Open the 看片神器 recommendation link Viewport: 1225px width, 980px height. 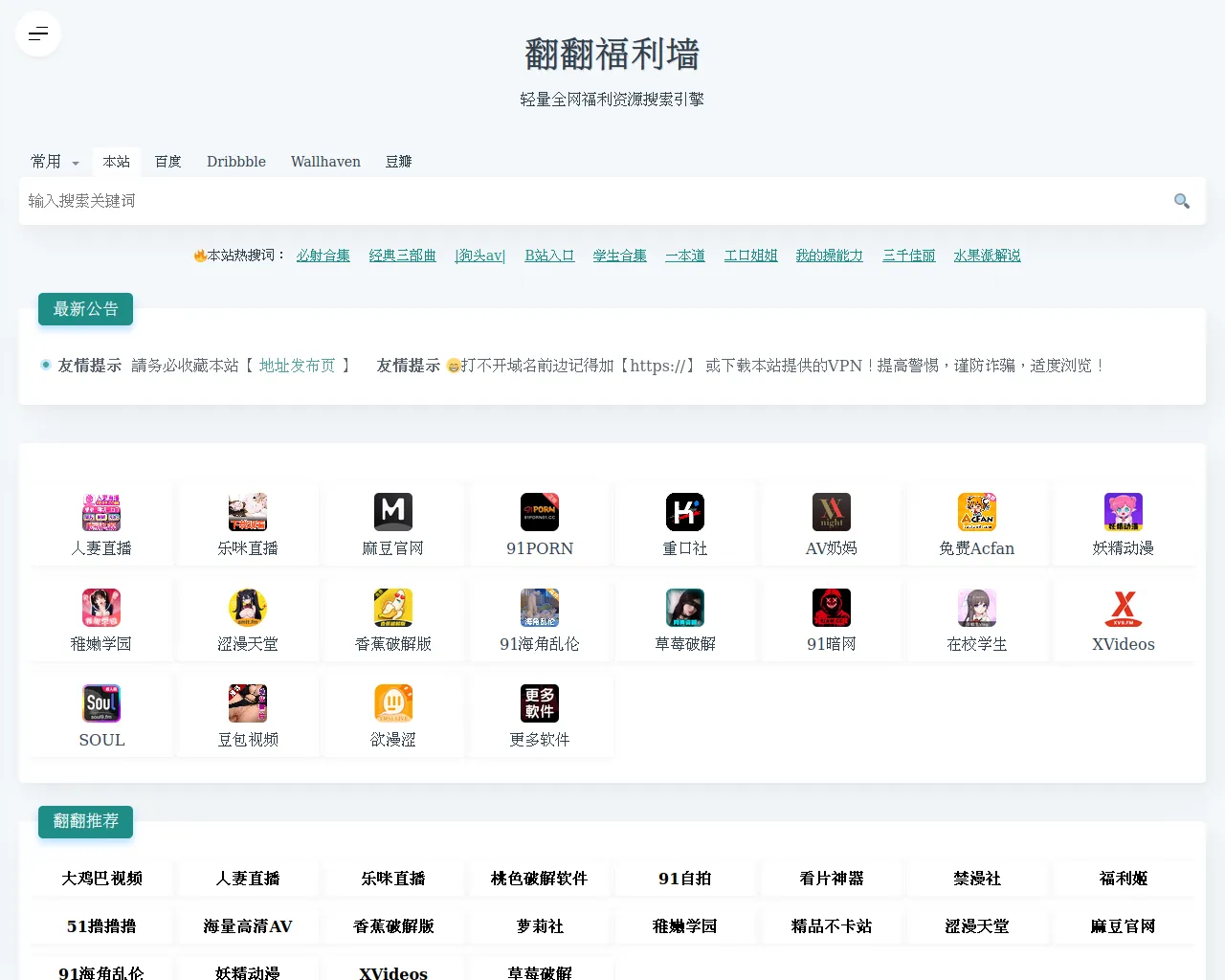point(832,879)
